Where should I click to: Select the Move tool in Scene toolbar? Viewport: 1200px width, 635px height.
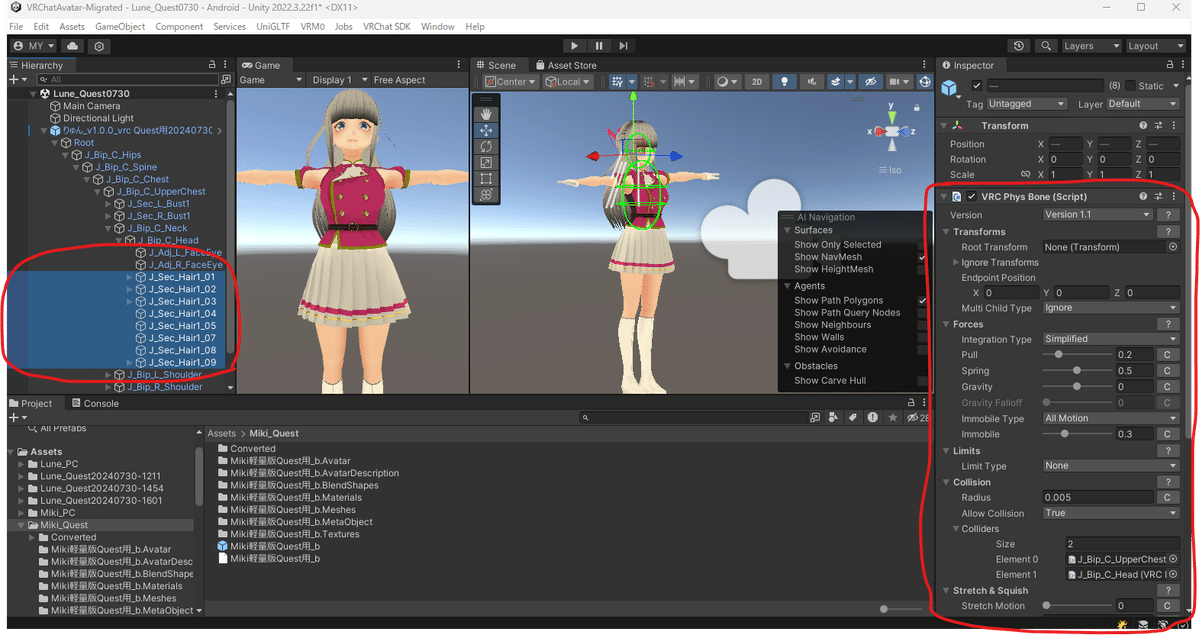(486, 130)
